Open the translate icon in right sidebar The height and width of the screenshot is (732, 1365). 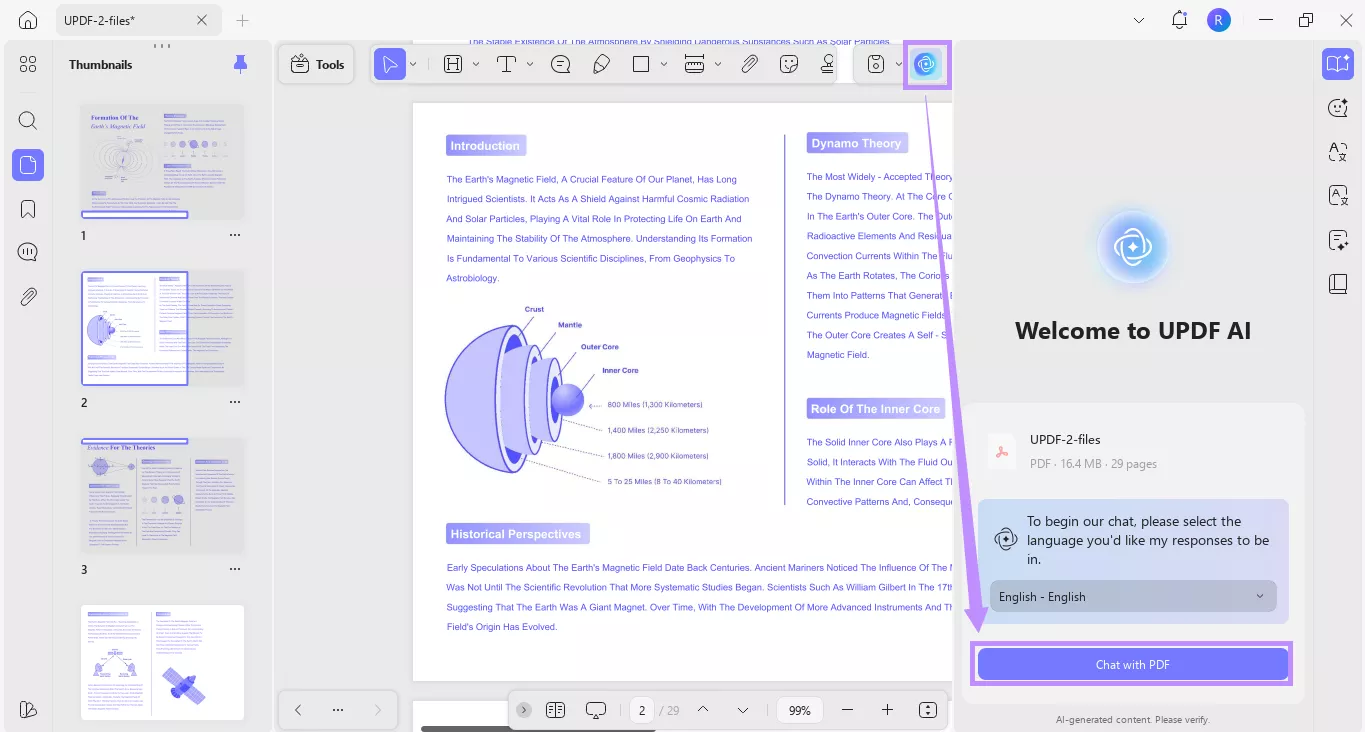[1338, 152]
